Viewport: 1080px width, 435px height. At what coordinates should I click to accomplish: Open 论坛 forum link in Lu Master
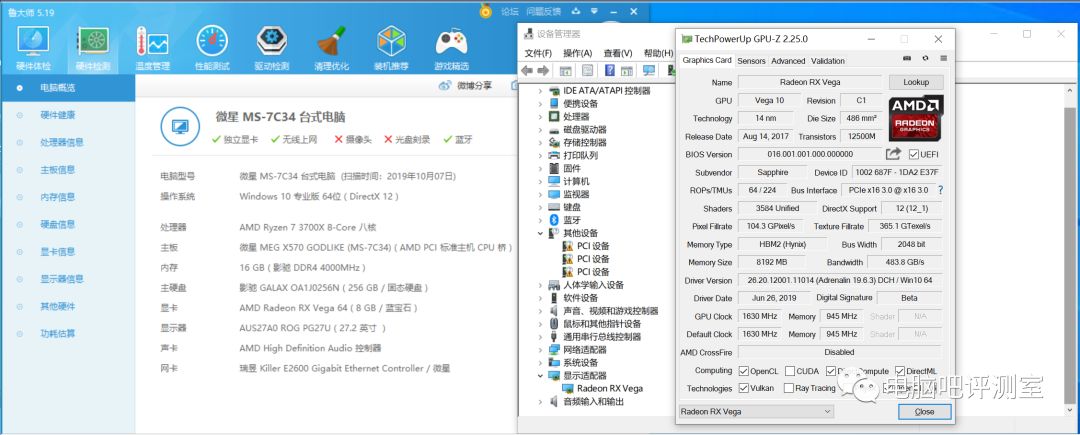click(x=509, y=11)
